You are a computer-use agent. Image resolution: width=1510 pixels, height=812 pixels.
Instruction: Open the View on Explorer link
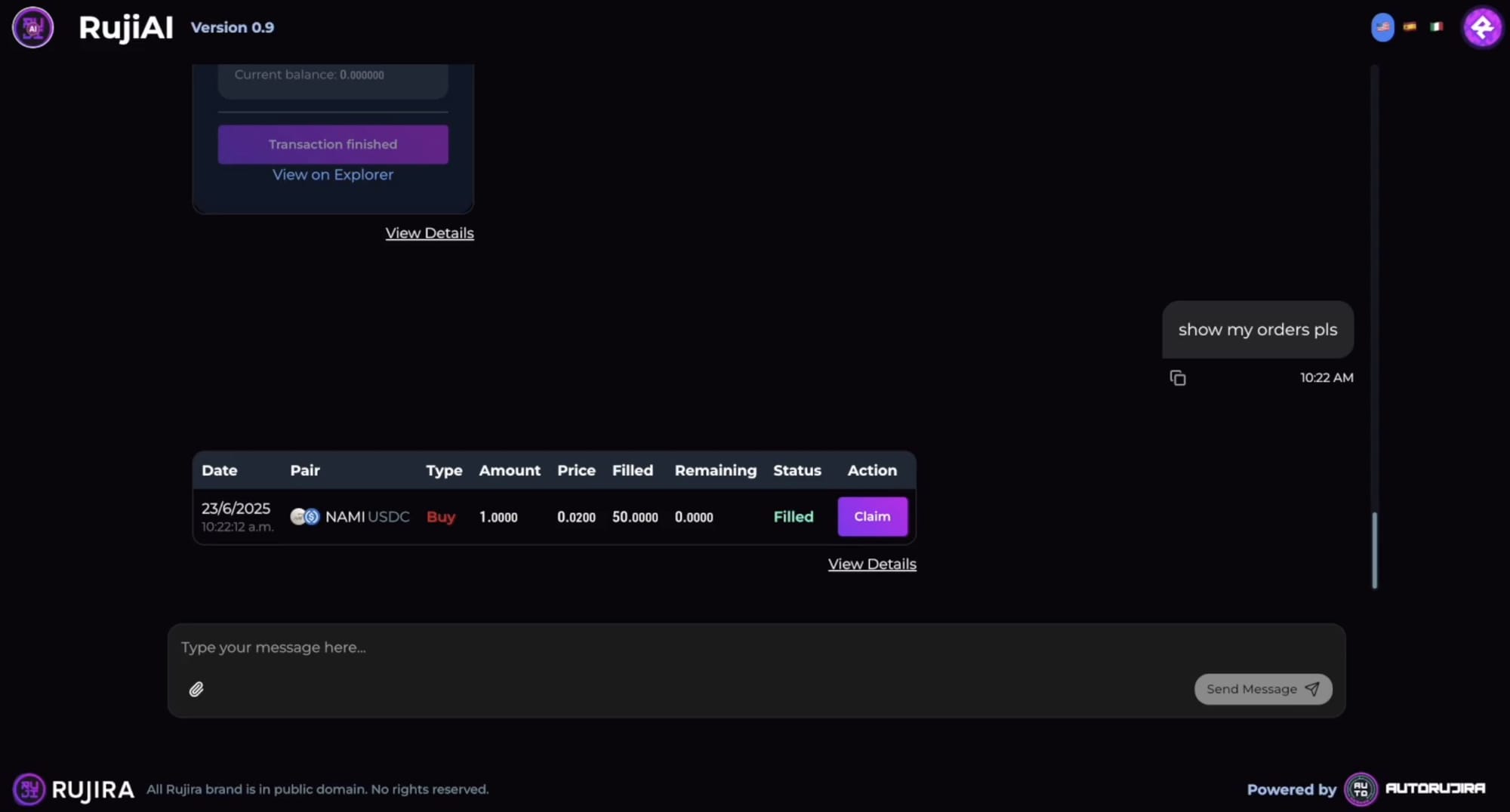pyautogui.click(x=332, y=174)
